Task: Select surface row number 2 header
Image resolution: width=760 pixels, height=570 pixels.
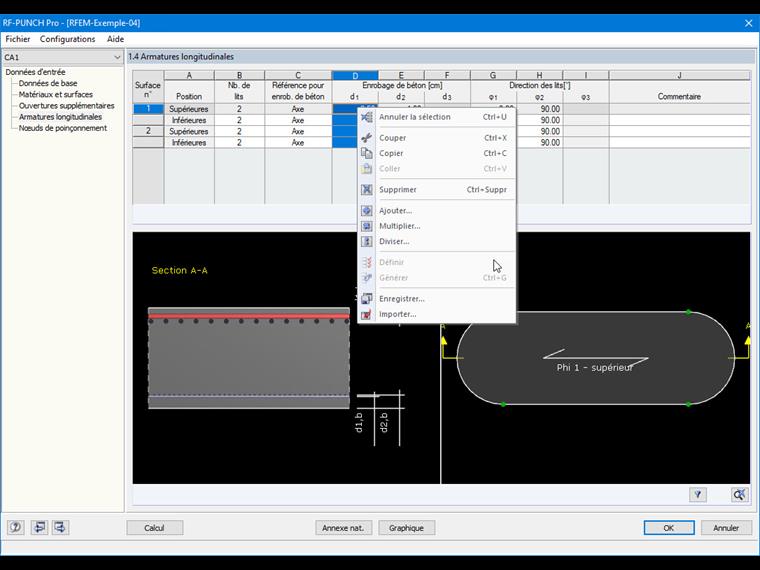Action: (x=148, y=131)
